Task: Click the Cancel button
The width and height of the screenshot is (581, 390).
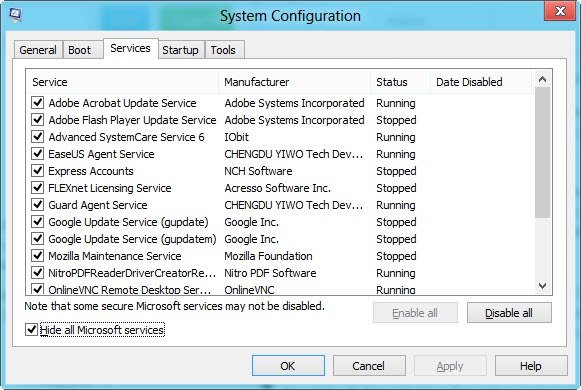Action: pyautogui.click(x=369, y=366)
